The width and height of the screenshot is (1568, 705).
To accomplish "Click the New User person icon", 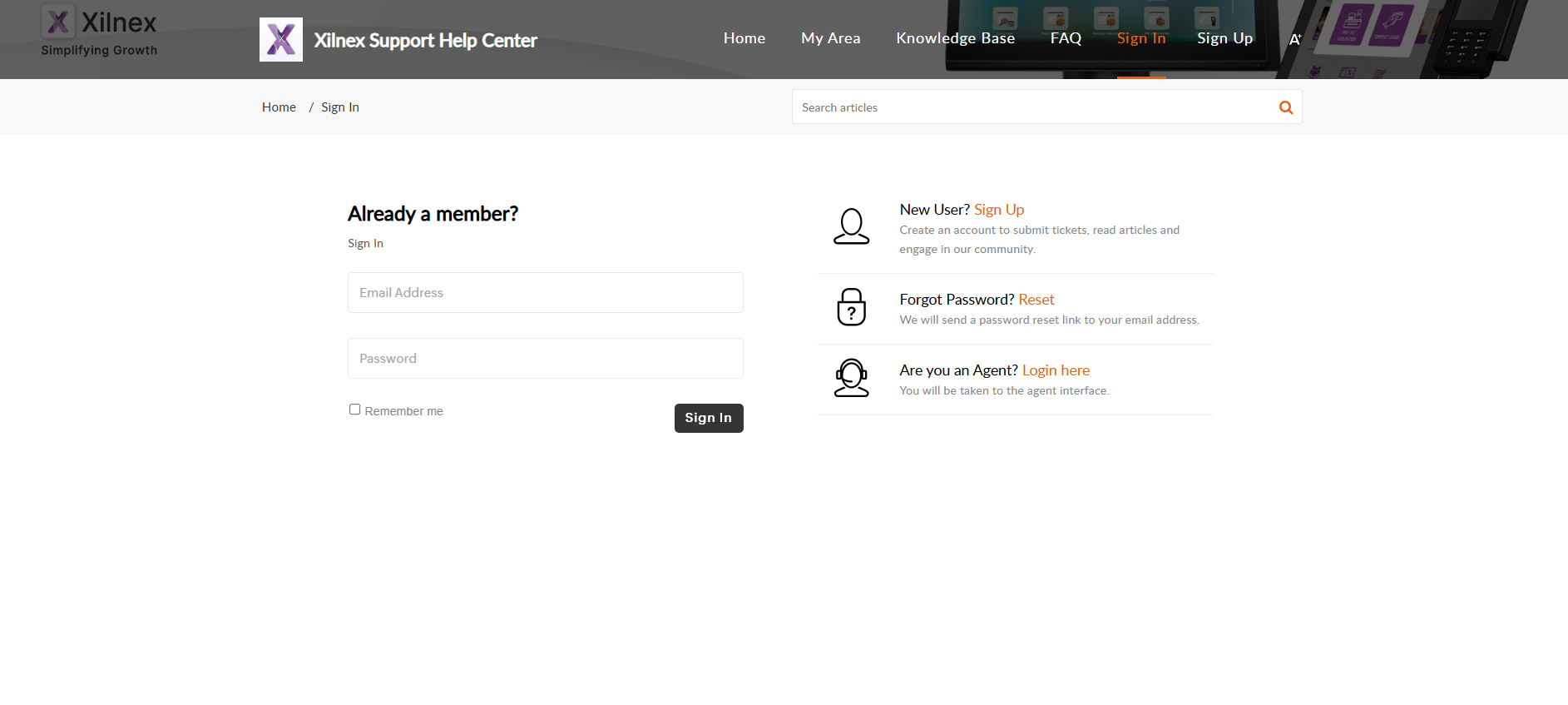I will (851, 226).
